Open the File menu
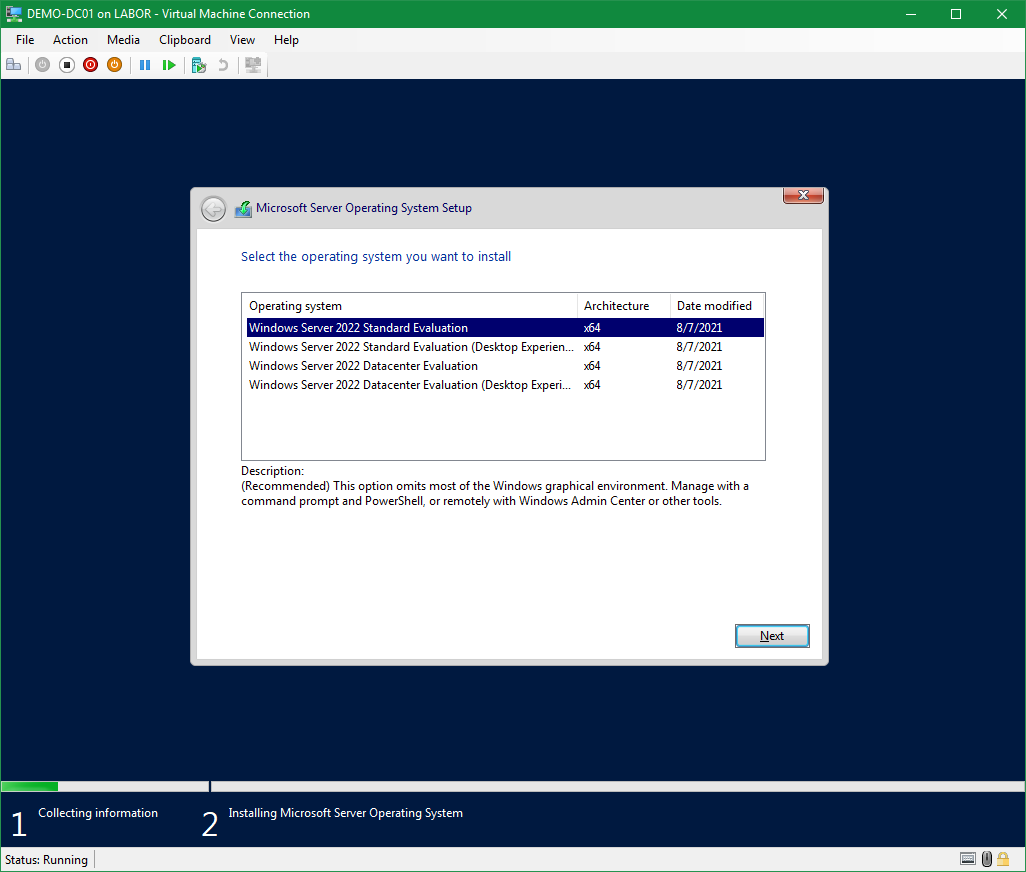1026x872 pixels. pyautogui.click(x=25, y=40)
